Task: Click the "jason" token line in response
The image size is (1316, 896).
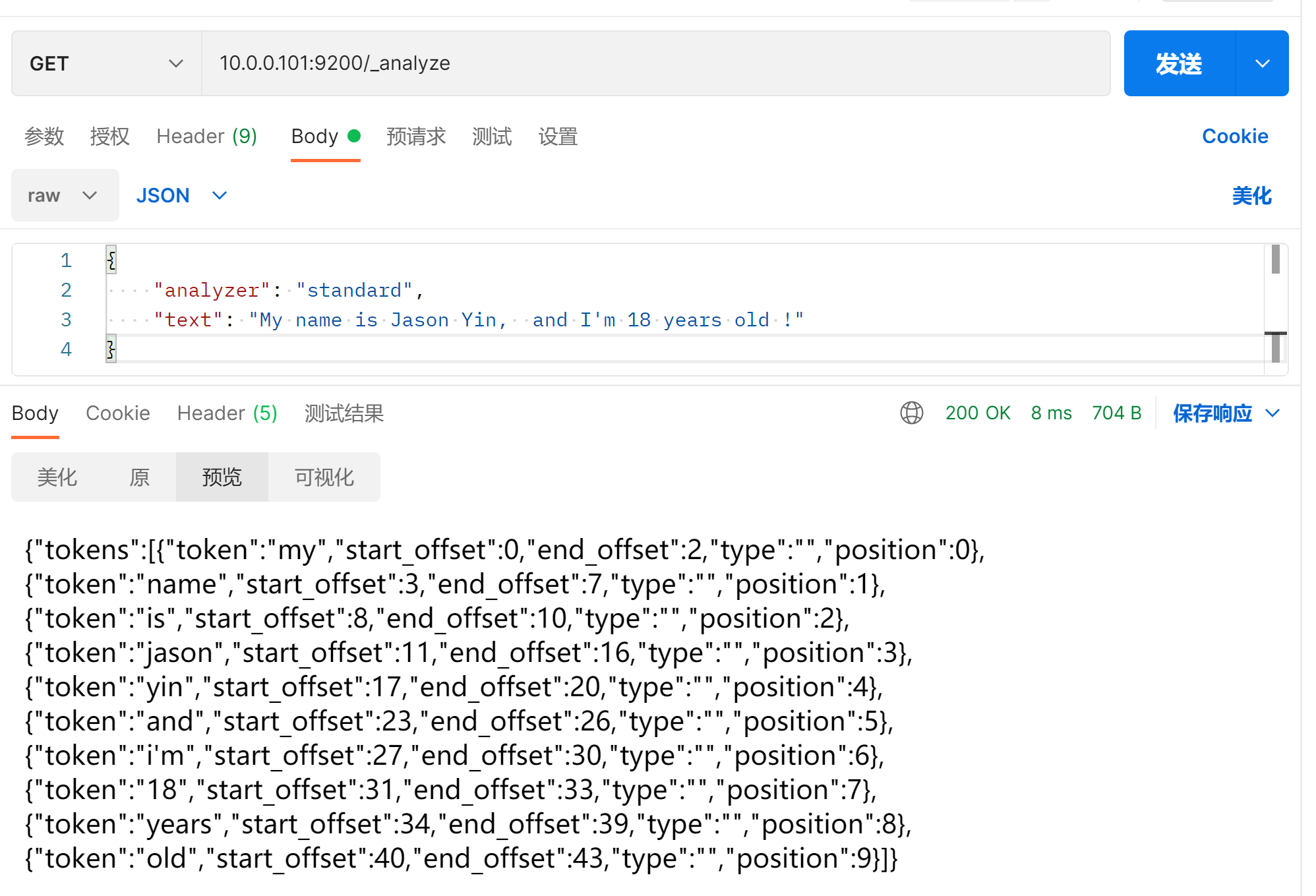Action: [x=469, y=653]
